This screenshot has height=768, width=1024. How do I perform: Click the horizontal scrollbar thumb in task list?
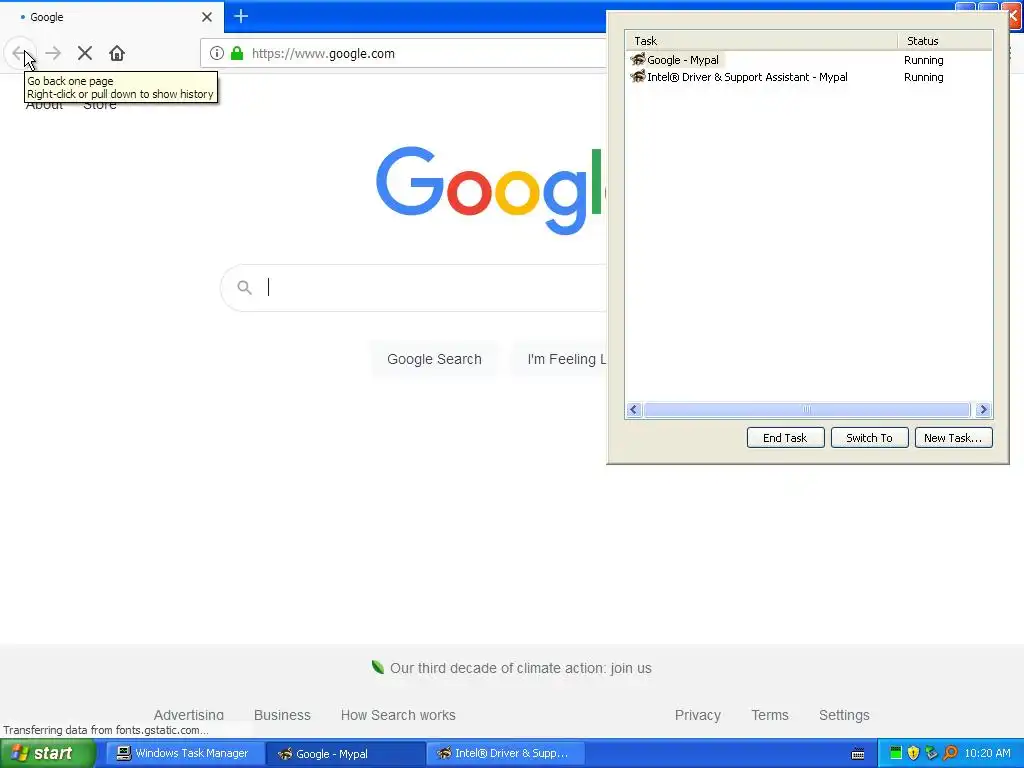tap(807, 409)
